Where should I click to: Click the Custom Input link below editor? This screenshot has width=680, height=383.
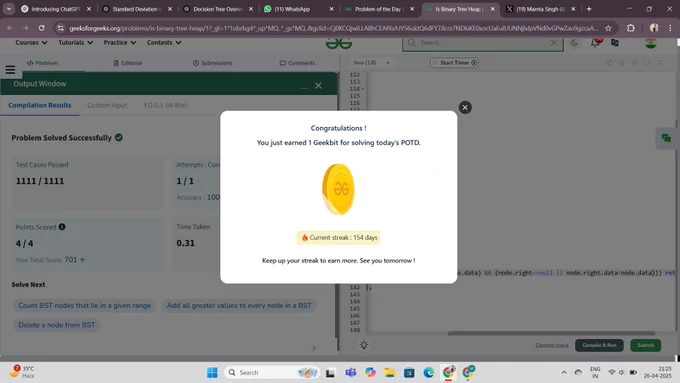click(552, 345)
